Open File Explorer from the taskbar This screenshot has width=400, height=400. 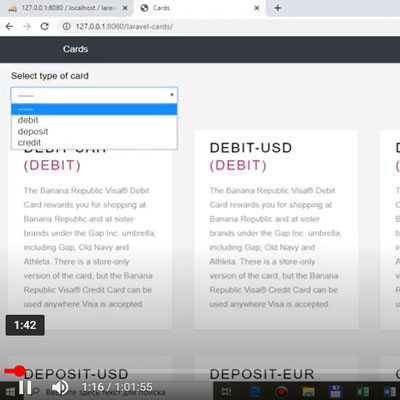[308, 391]
